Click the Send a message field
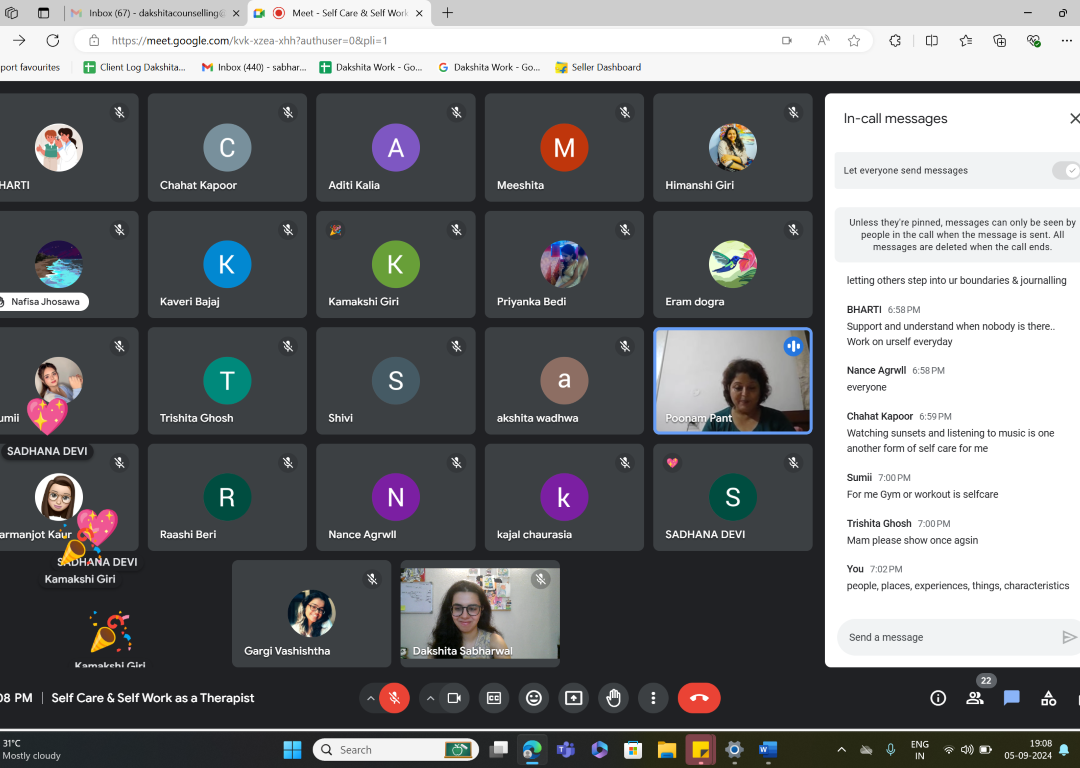 point(945,637)
